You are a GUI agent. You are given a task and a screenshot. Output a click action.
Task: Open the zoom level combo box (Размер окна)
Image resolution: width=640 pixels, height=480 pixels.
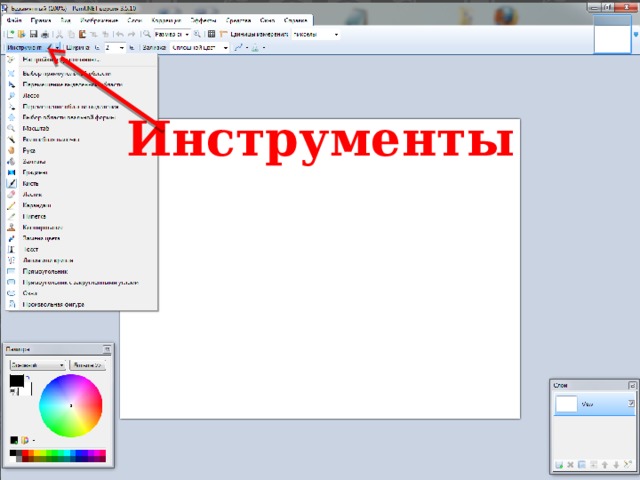click(171, 34)
